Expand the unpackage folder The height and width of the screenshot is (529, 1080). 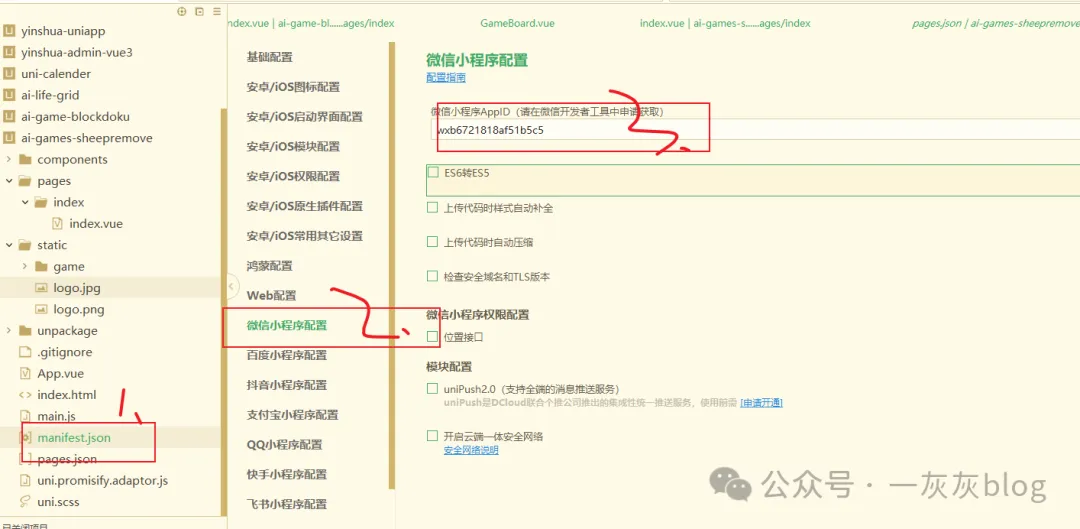tap(9, 331)
